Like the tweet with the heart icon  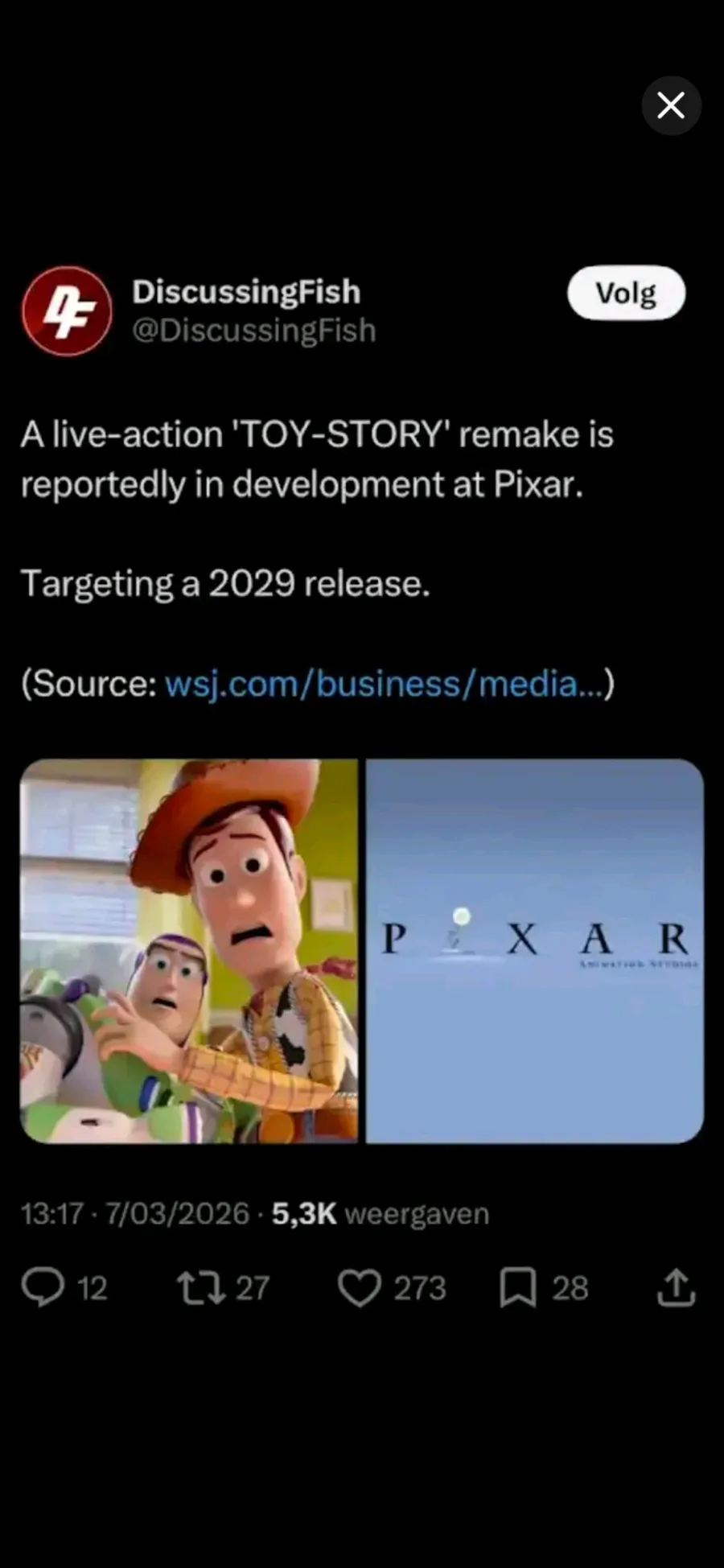tap(359, 1288)
